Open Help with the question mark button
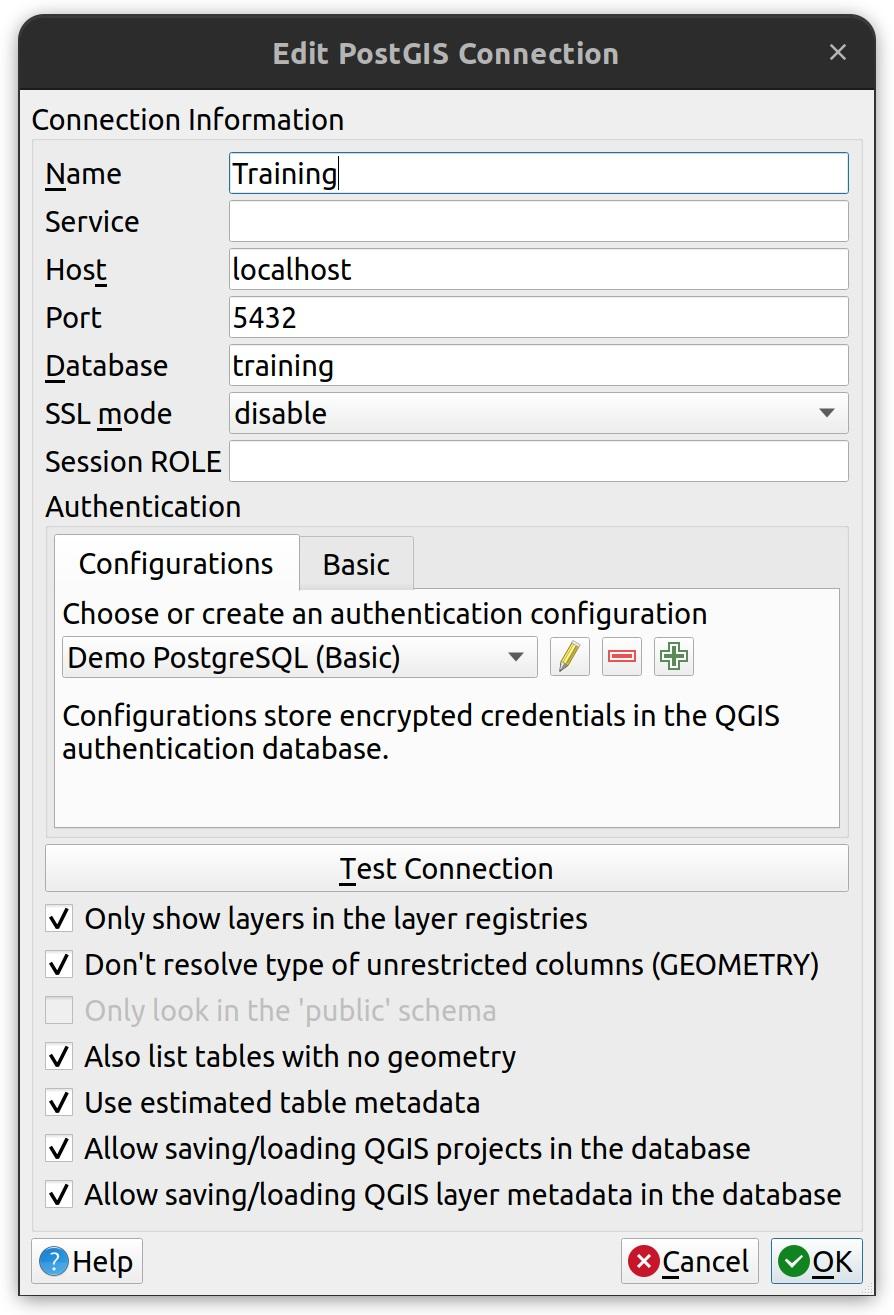Image resolution: width=894 pixels, height=1315 pixels. click(87, 1261)
